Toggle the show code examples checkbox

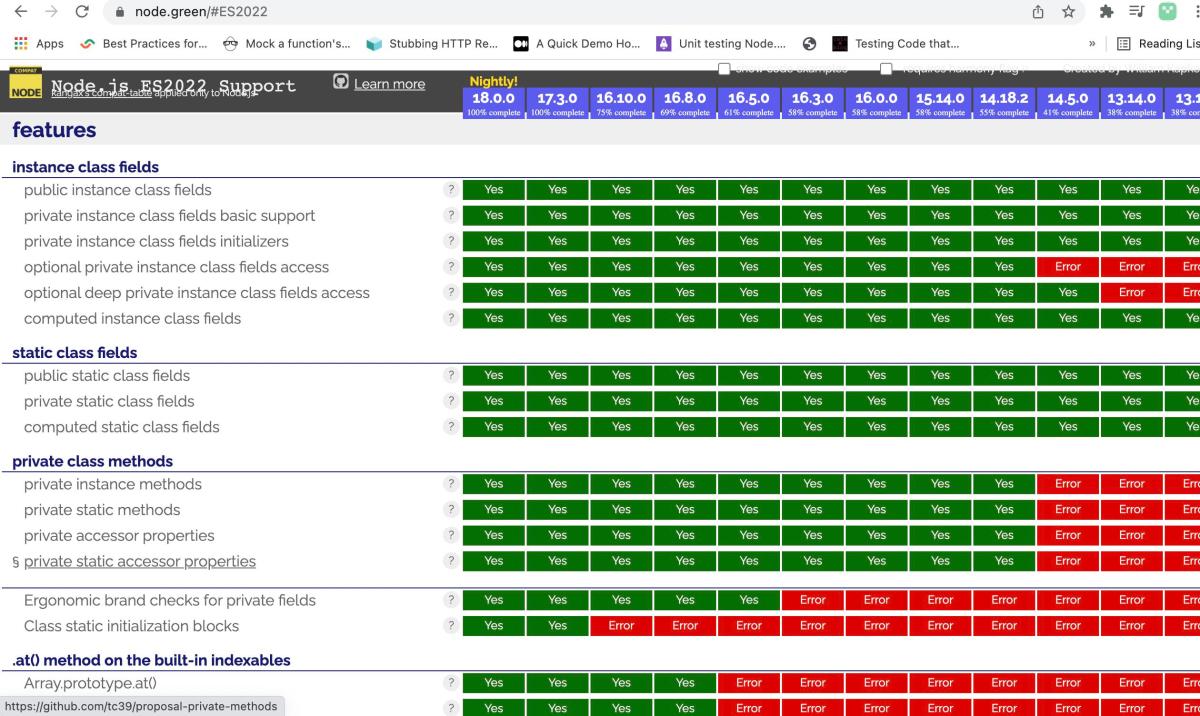tap(724, 68)
